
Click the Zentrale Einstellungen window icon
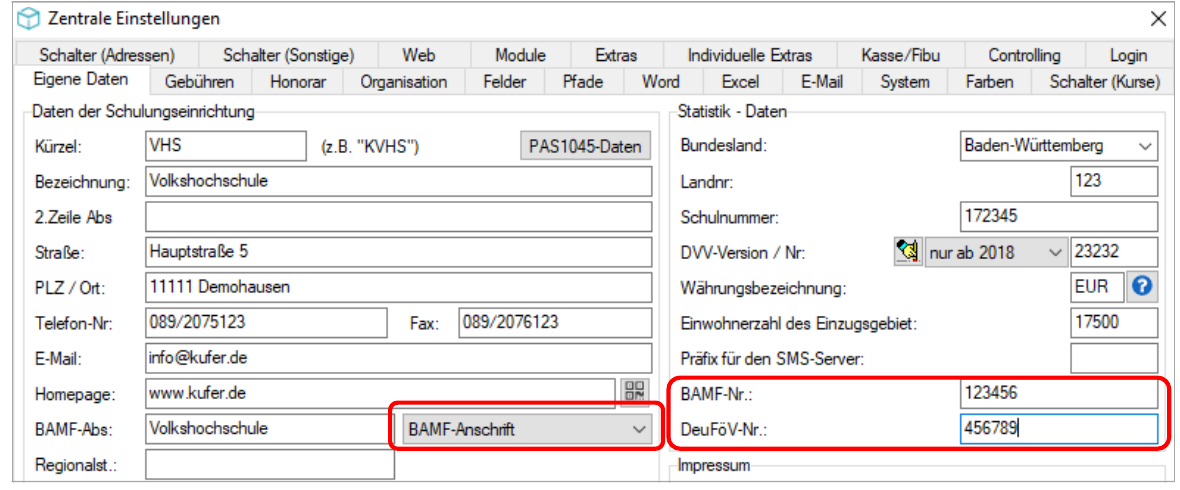27,20
